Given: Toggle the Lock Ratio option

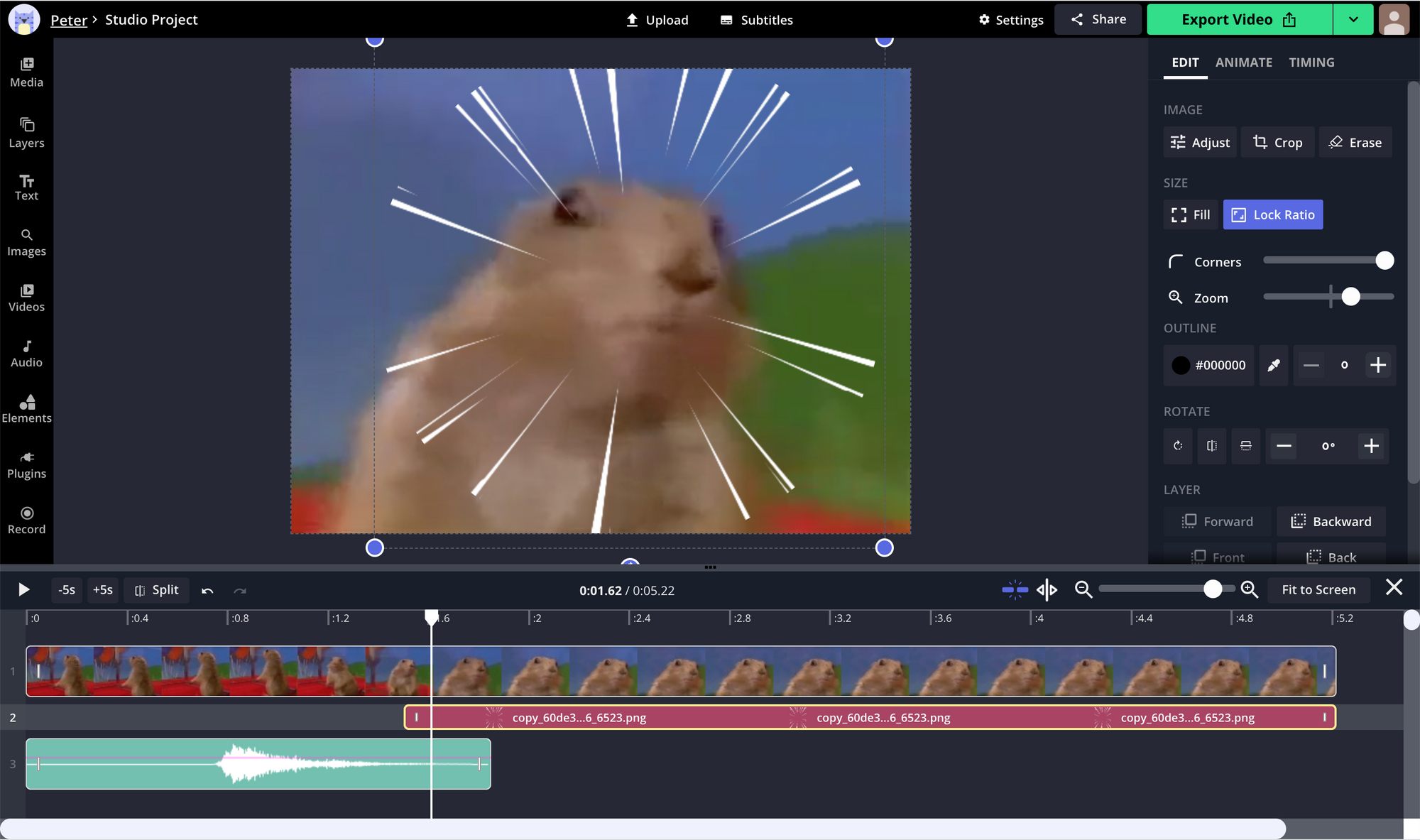Looking at the screenshot, I should tap(1272, 214).
